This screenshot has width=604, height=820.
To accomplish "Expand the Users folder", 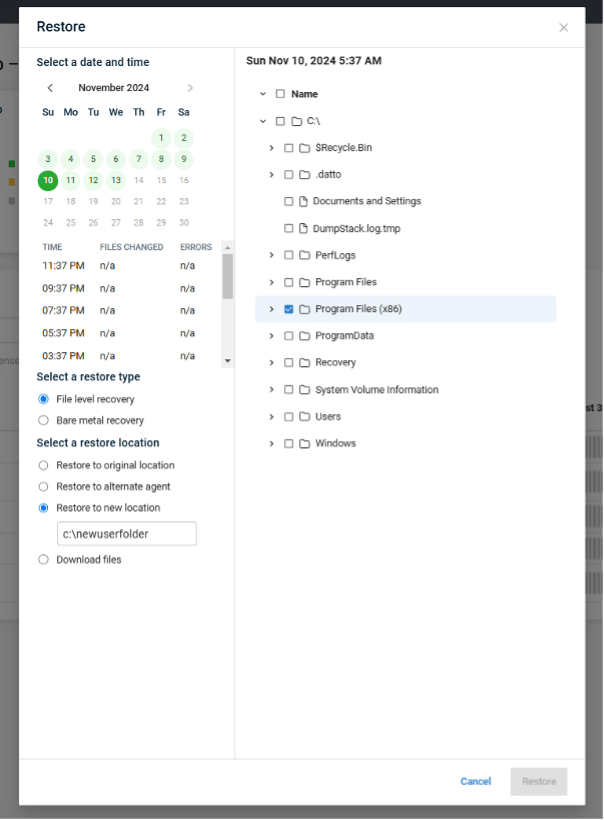I will (271, 417).
